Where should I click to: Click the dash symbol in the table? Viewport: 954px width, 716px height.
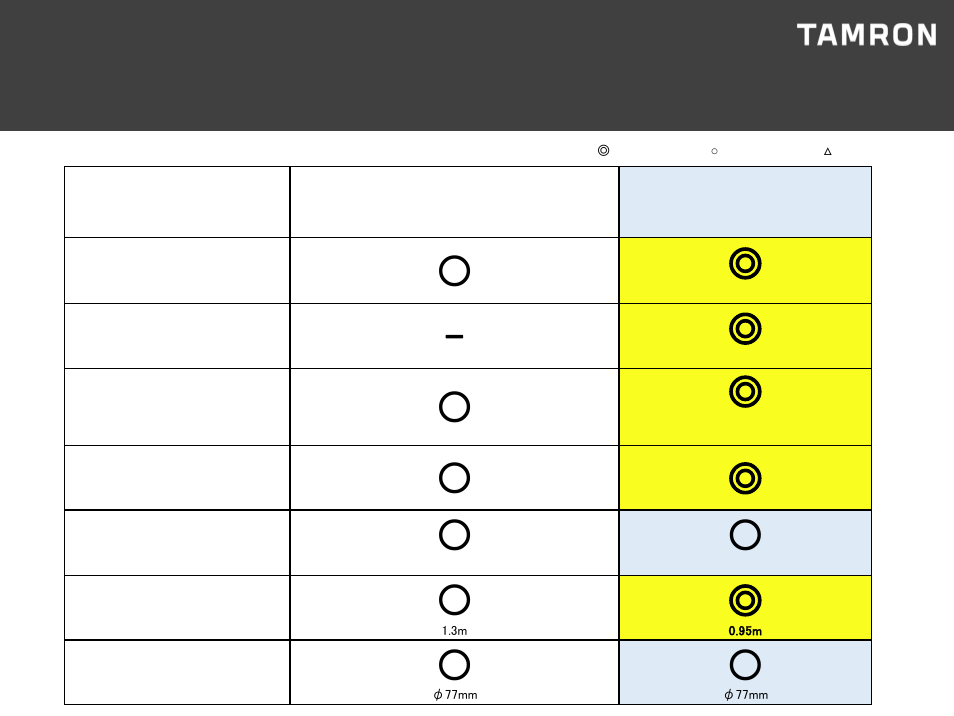point(454,336)
